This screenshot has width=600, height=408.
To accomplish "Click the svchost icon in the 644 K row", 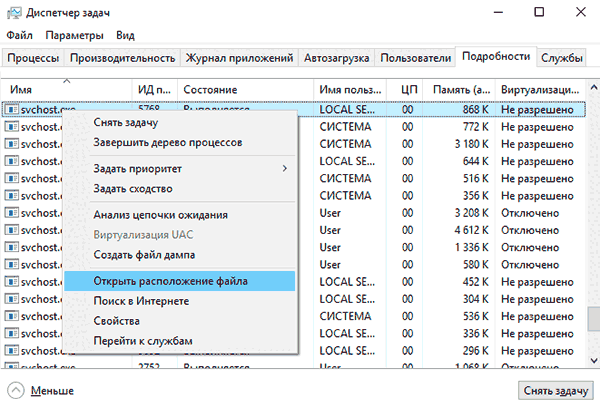I will coord(12,161).
